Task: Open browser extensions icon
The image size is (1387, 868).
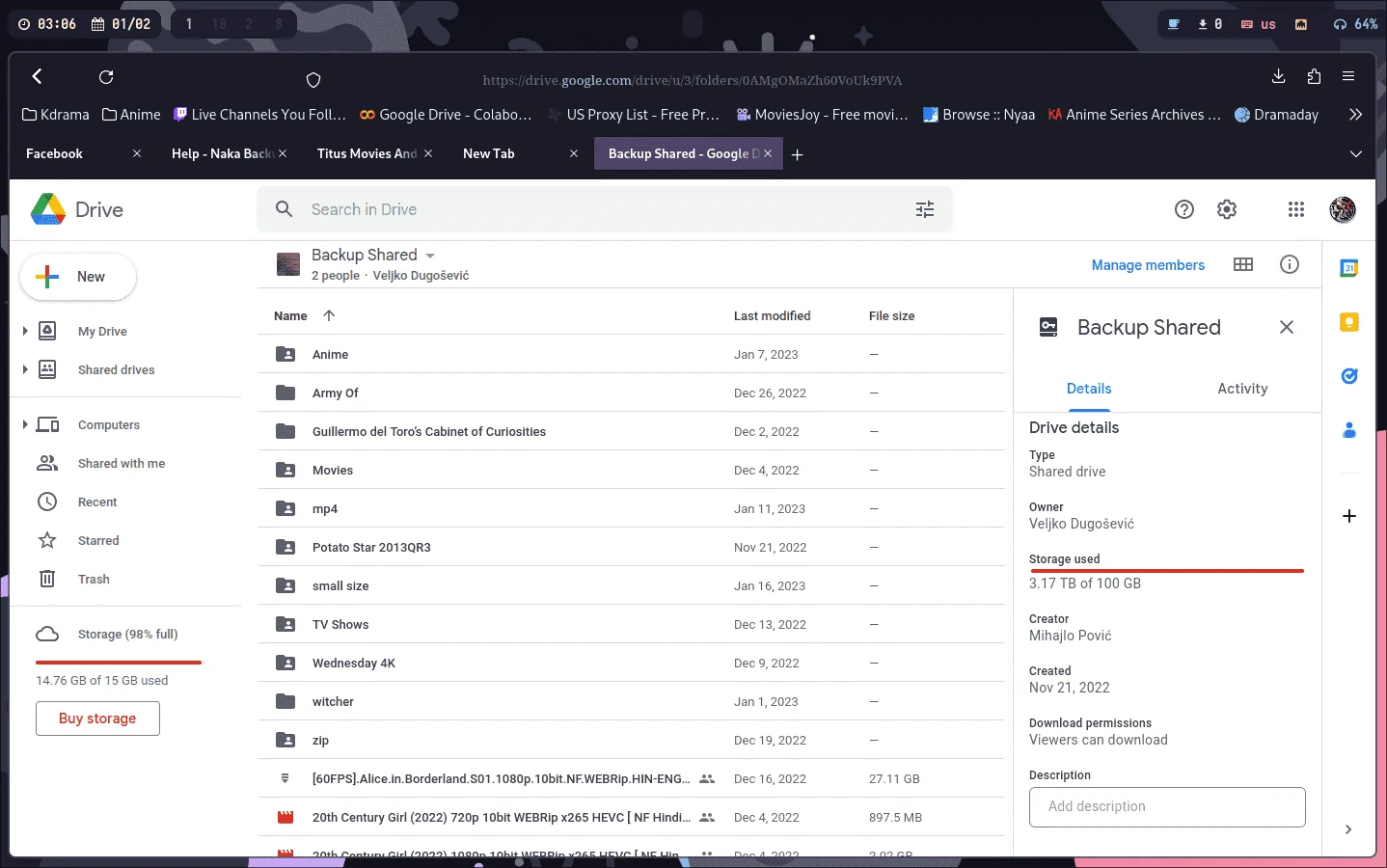Action: [x=1314, y=76]
